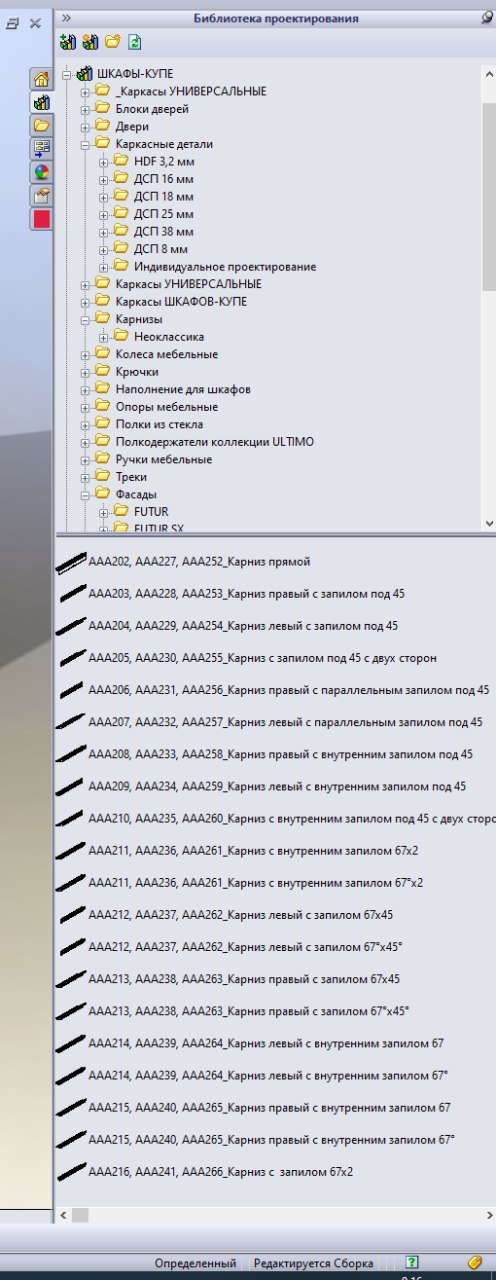Click thumbnail of AAA204 Карниз левый с запилом под 45
Viewport: 496px width, 1280px height.
(72, 626)
